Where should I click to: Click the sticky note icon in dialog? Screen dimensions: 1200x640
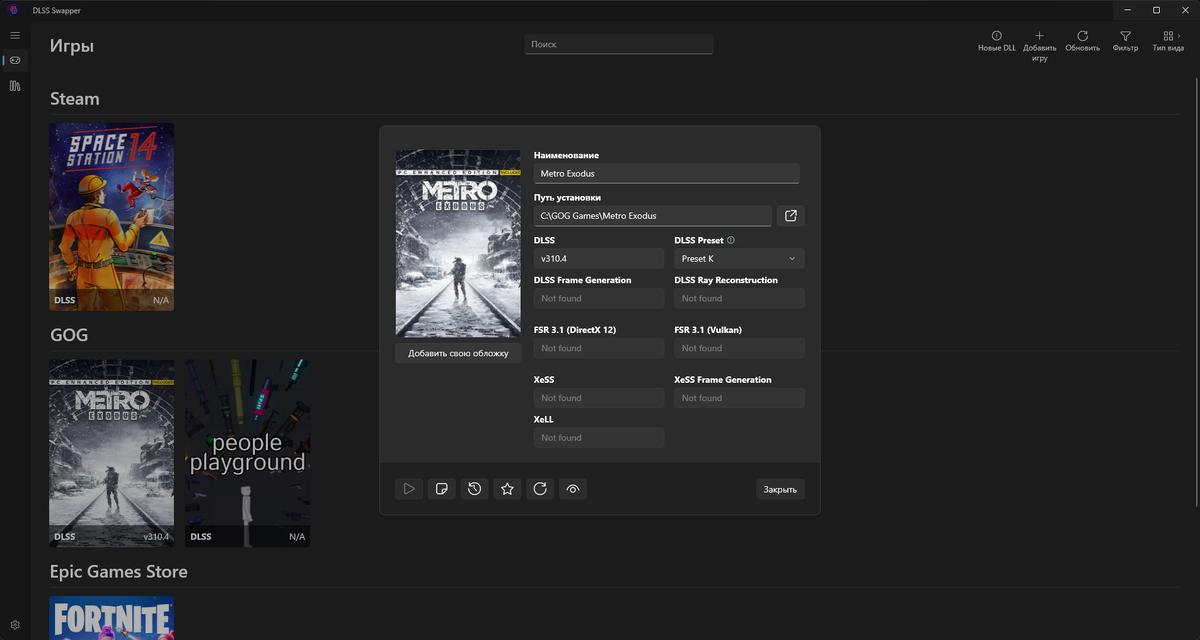(441, 489)
